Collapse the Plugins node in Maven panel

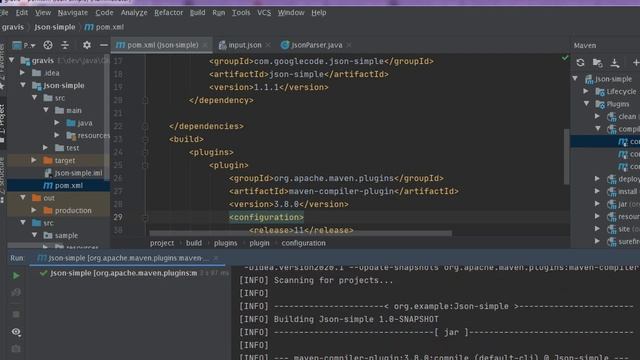(x=587, y=104)
